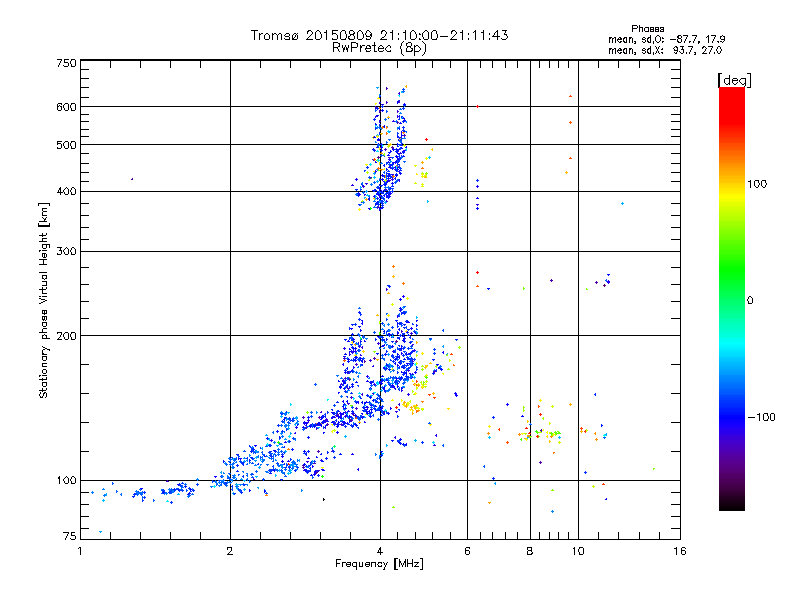
Task: Click the colorbar tick label '0'
Action: pos(750,301)
